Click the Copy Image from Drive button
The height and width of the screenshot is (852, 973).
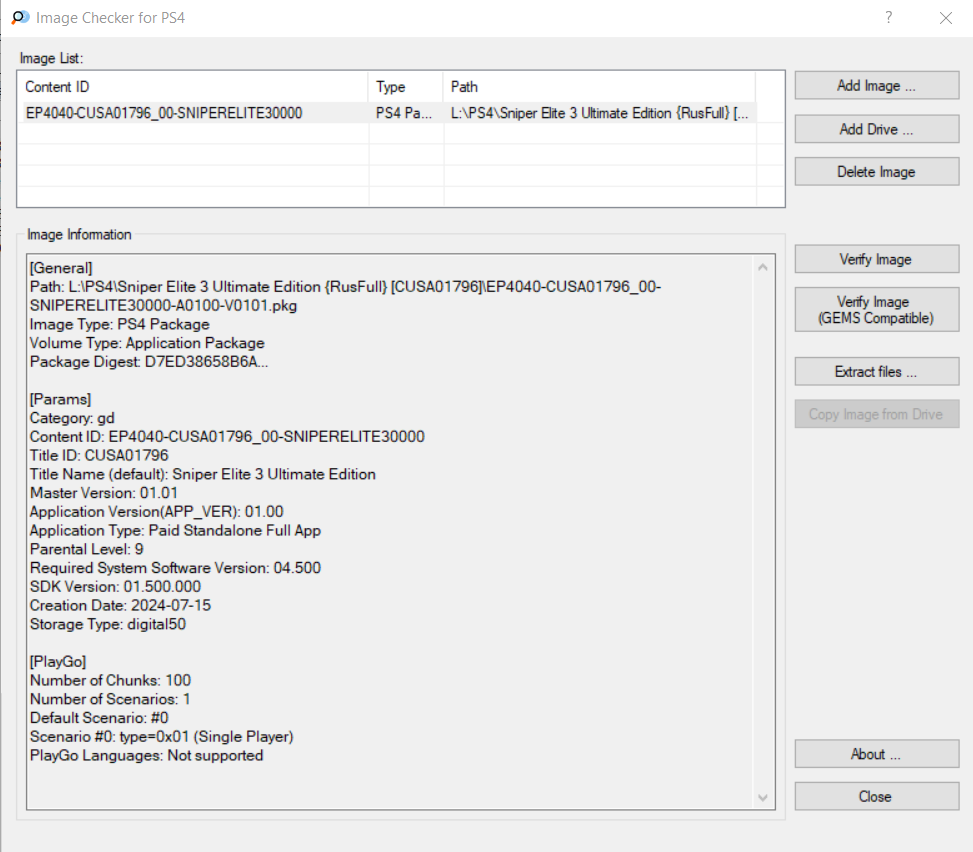tap(876, 414)
